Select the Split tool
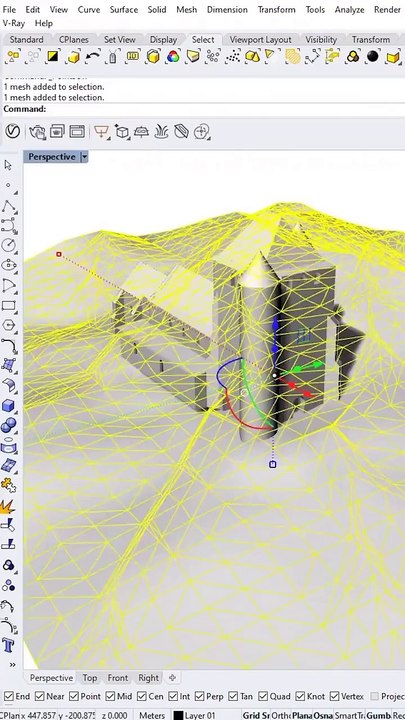405x720 pixels. (8, 545)
